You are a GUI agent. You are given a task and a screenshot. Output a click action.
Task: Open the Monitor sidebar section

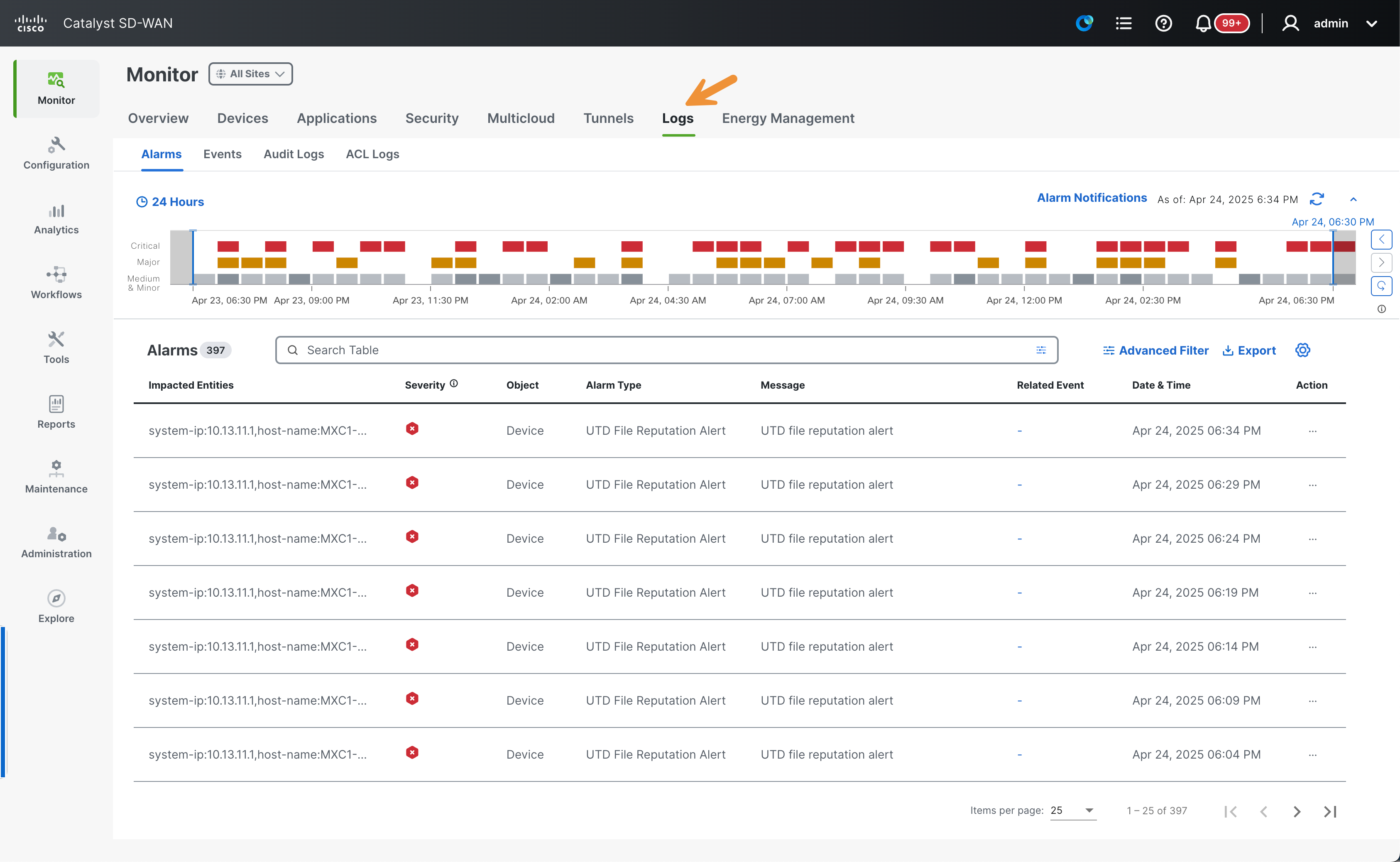tap(56, 88)
